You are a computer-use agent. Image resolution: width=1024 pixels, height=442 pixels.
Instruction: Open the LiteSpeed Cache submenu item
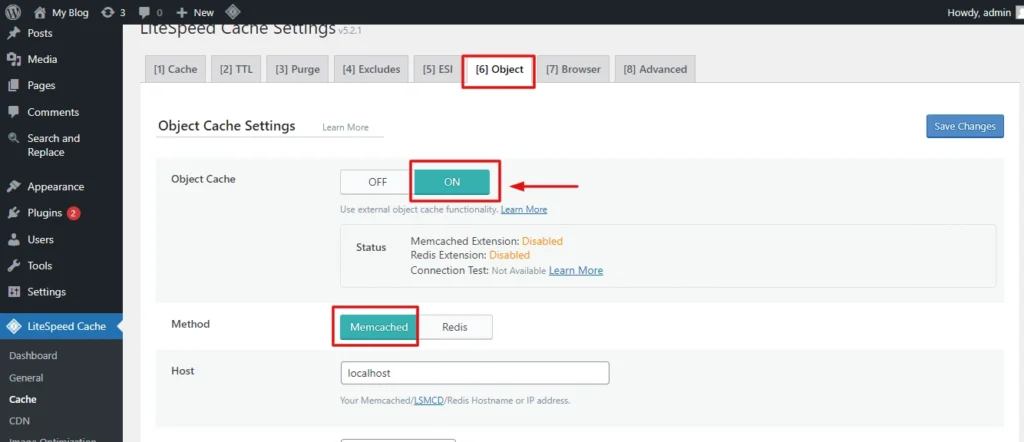pos(23,399)
